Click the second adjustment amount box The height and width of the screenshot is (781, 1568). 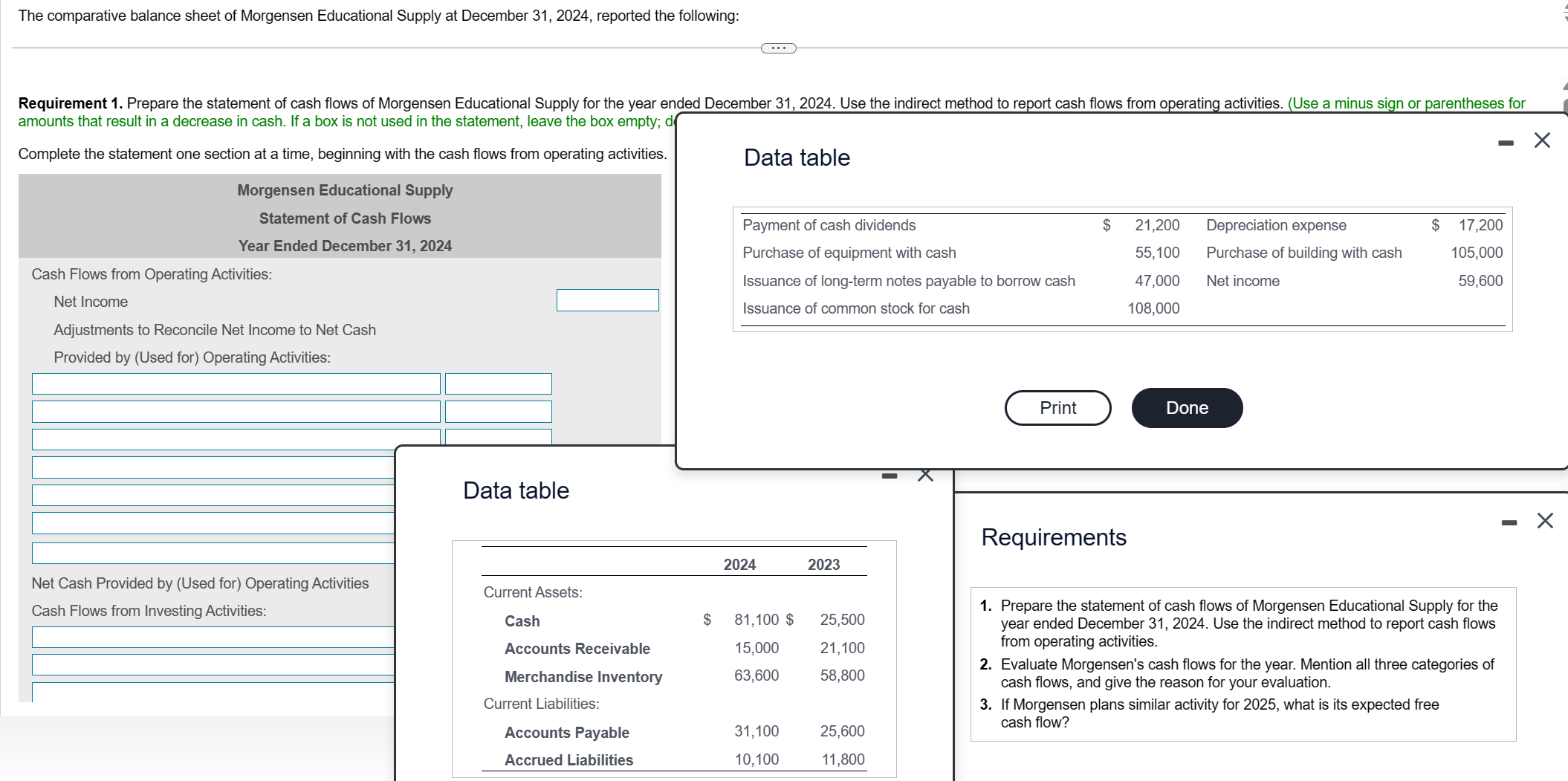(x=498, y=411)
